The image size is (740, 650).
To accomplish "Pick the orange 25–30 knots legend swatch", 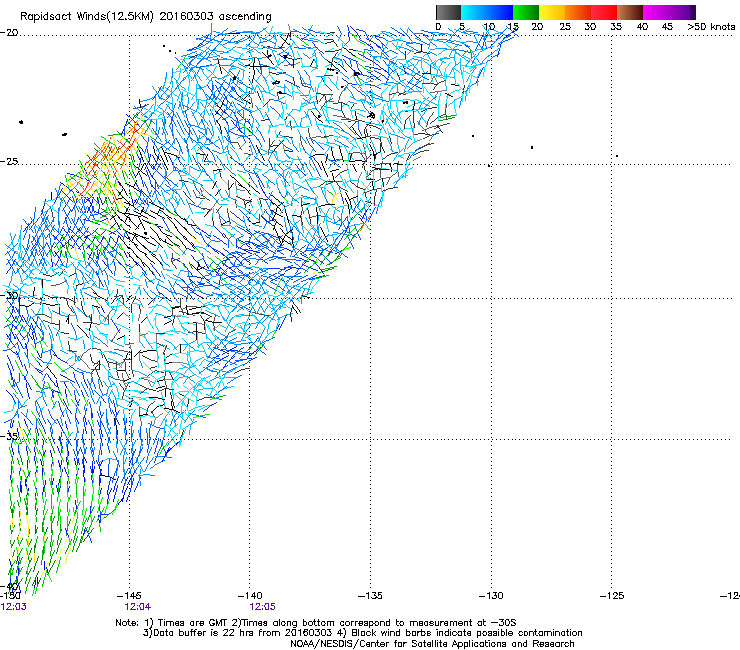I will pos(578,12).
